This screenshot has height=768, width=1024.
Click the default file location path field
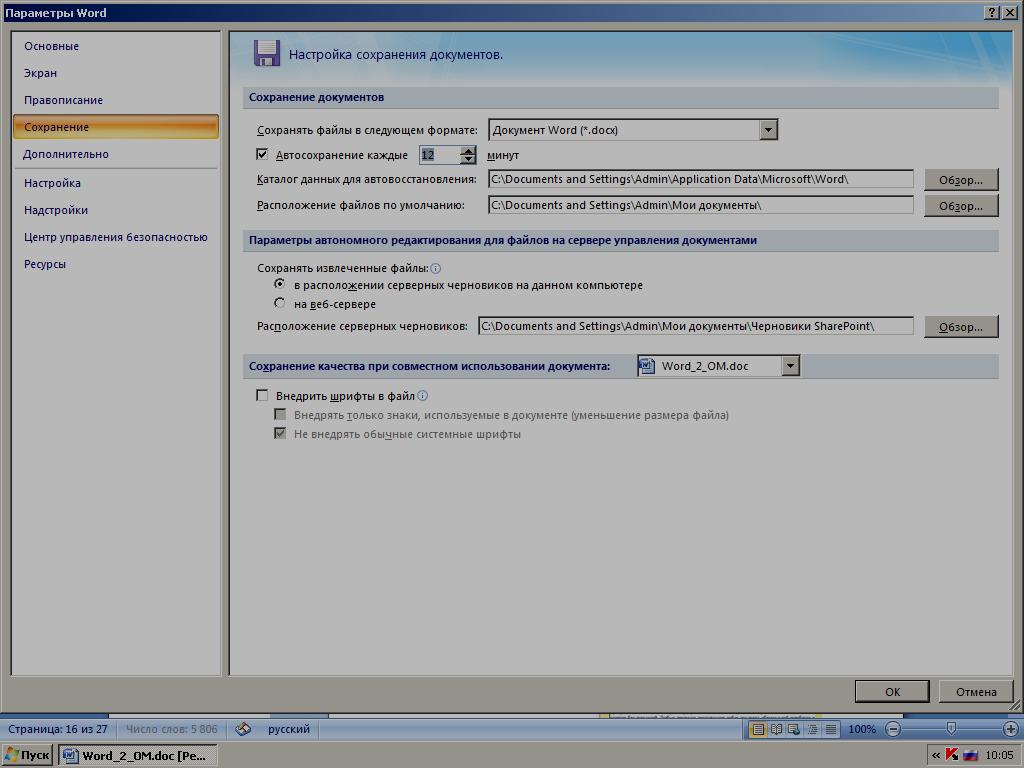[701, 205]
